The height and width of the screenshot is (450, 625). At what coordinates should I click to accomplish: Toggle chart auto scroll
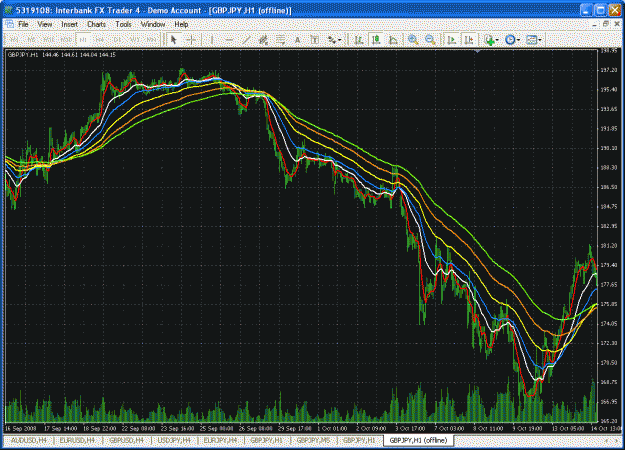coord(452,40)
